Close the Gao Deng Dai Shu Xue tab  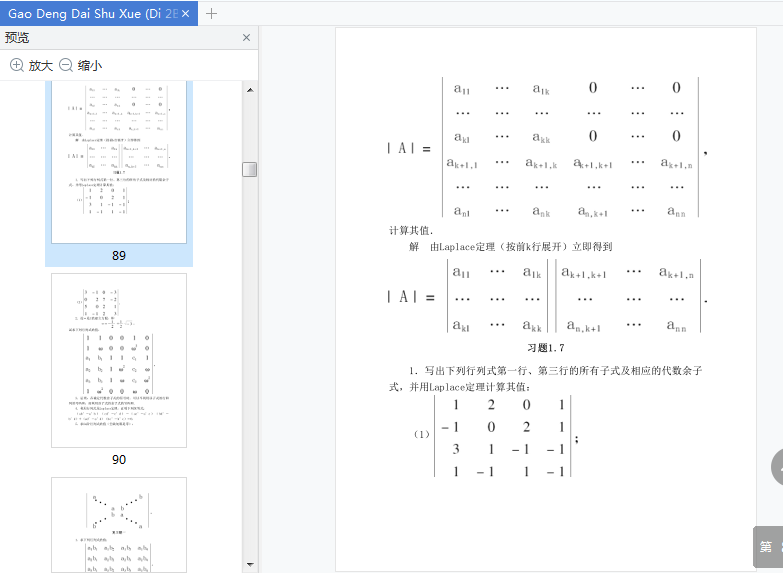(x=186, y=13)
